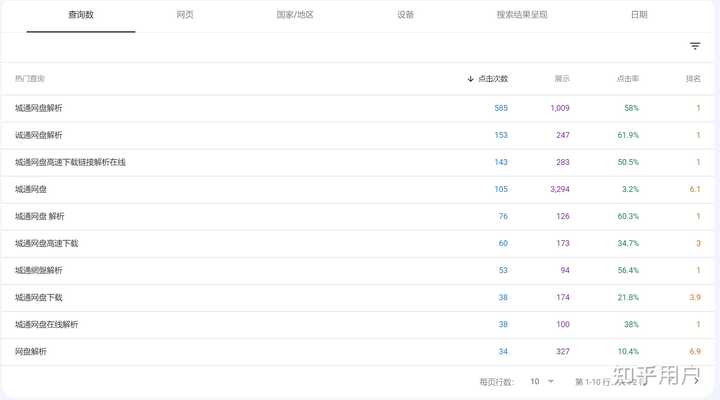Click the 3.2% CTR value
The width and height of the screenshot is (720, 400).
coord(630,189)
